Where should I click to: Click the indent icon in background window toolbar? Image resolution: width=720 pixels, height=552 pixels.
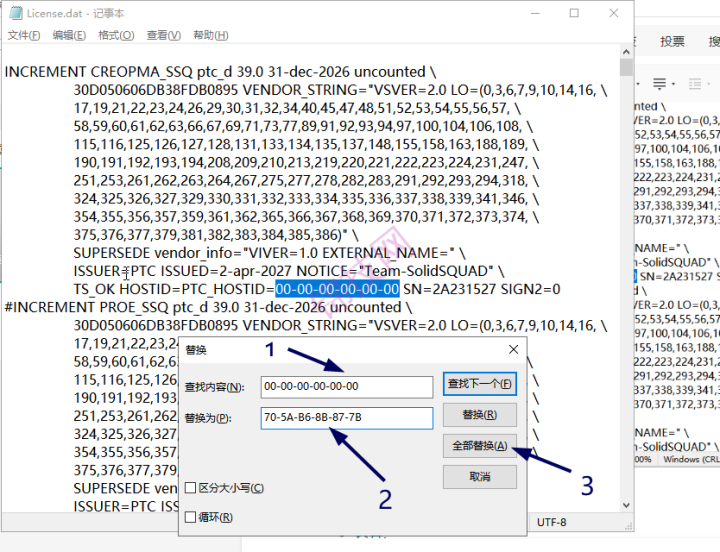(x=695, y=84)
